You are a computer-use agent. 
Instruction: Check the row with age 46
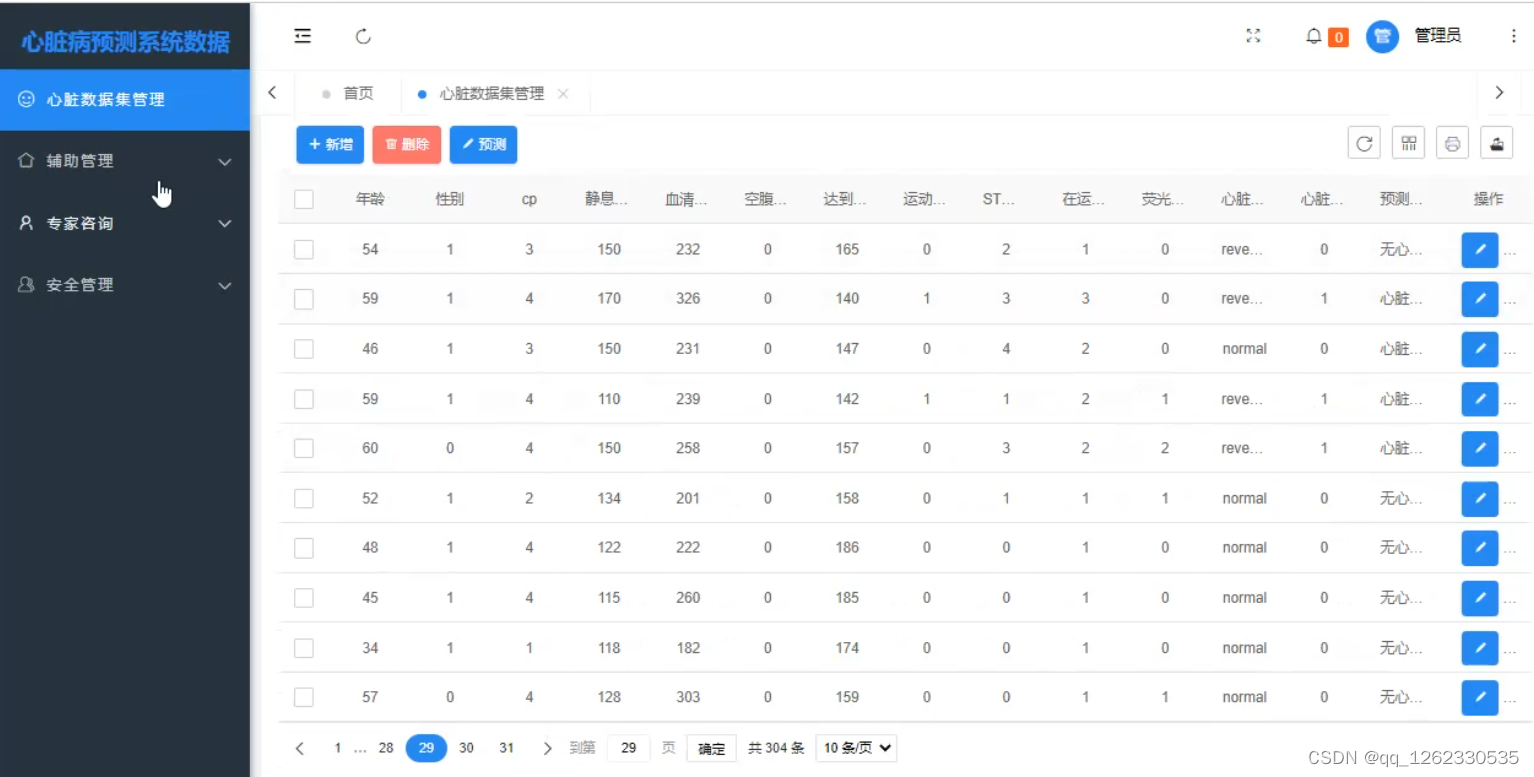(304, 349)
